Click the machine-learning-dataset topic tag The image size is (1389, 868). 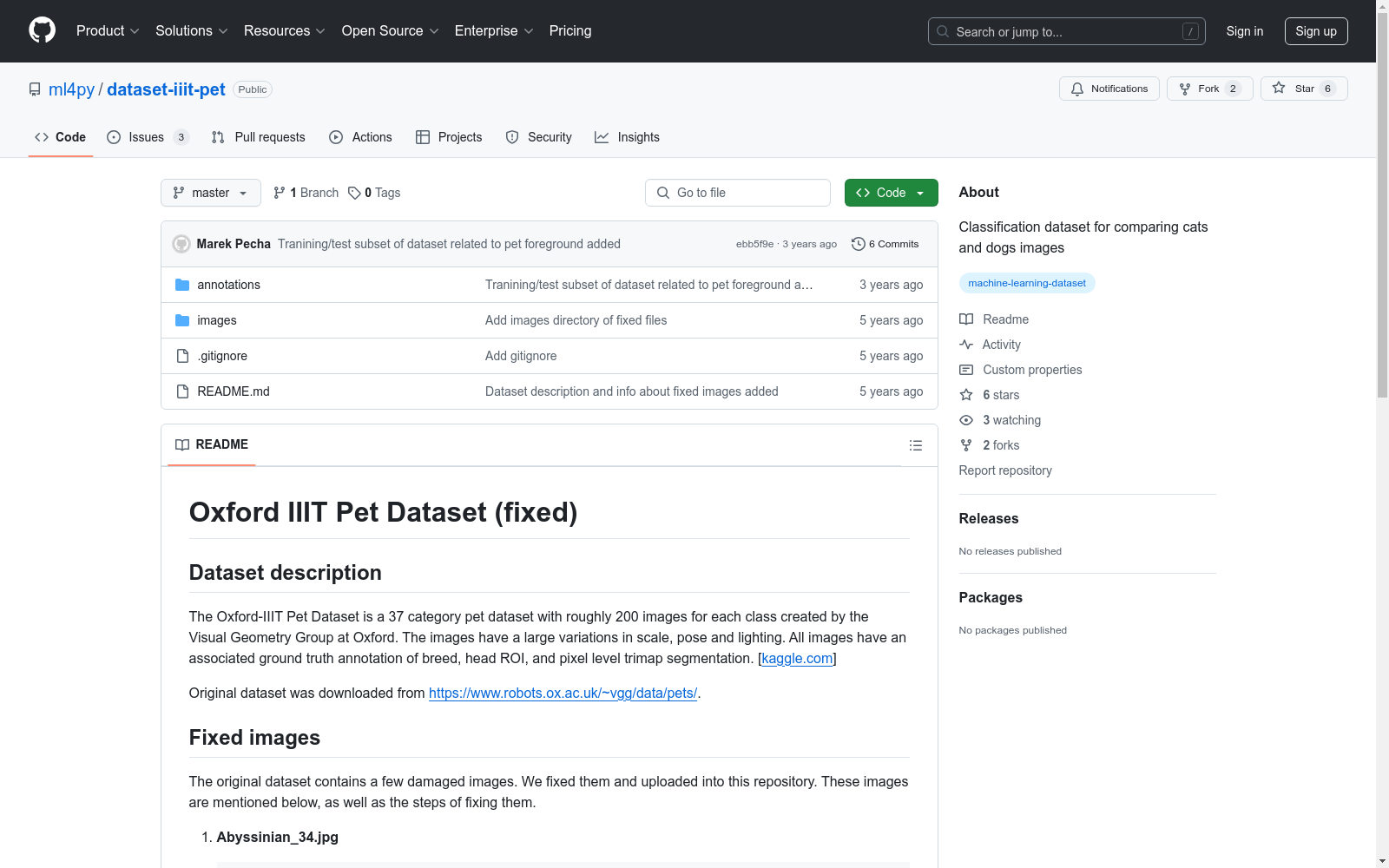(1027, 283)
